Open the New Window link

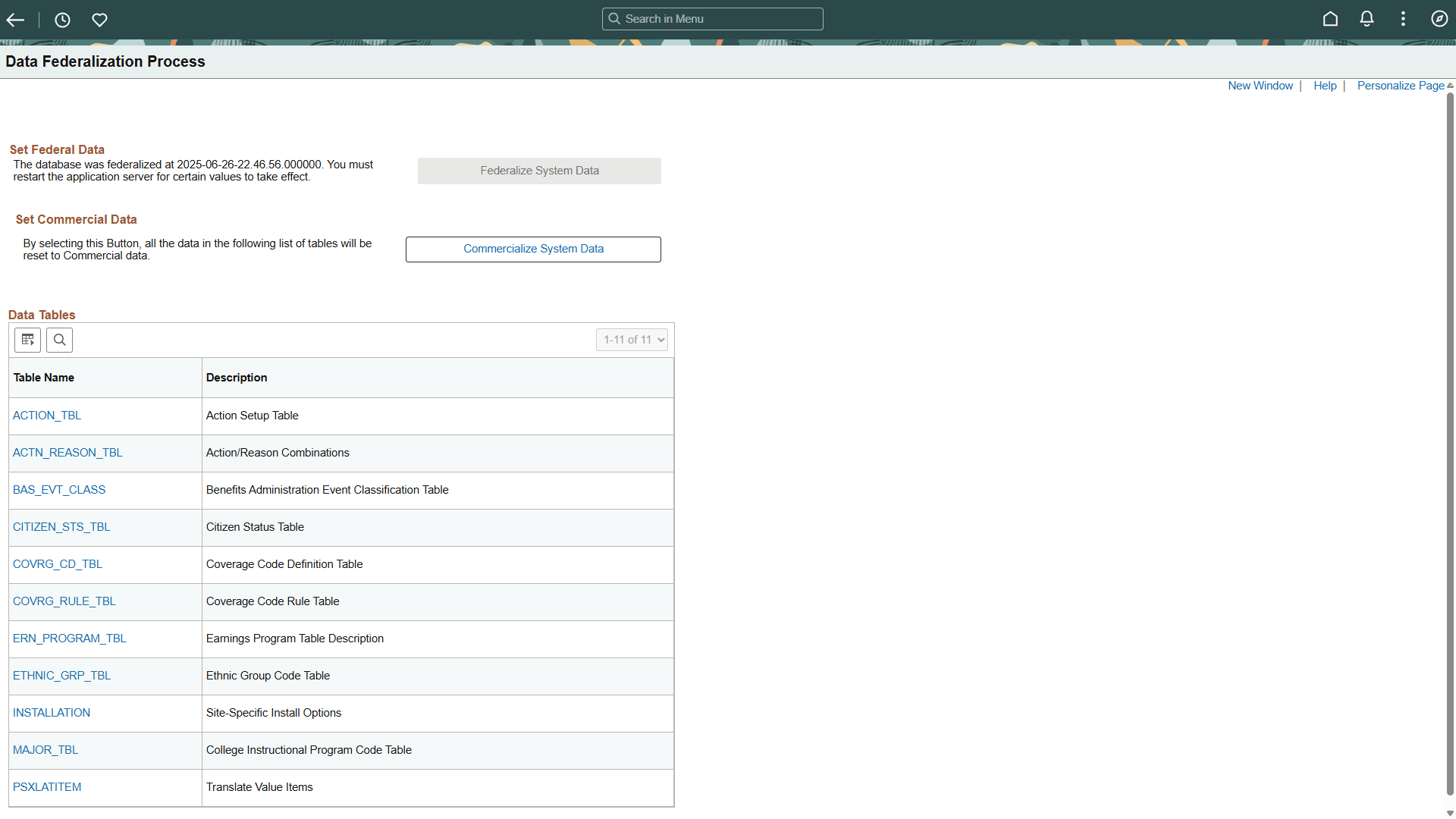(x=1260, y=86)
